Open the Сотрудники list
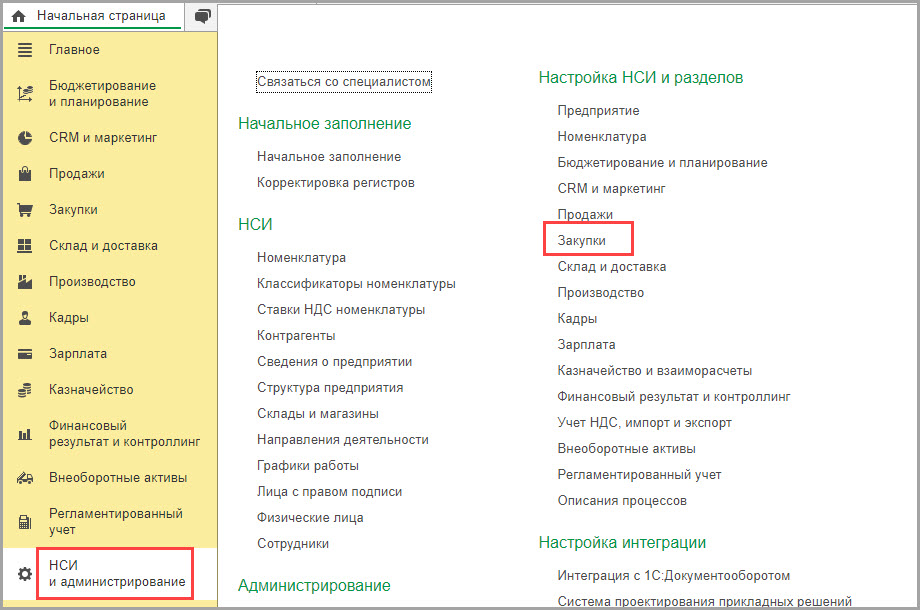 293,544
